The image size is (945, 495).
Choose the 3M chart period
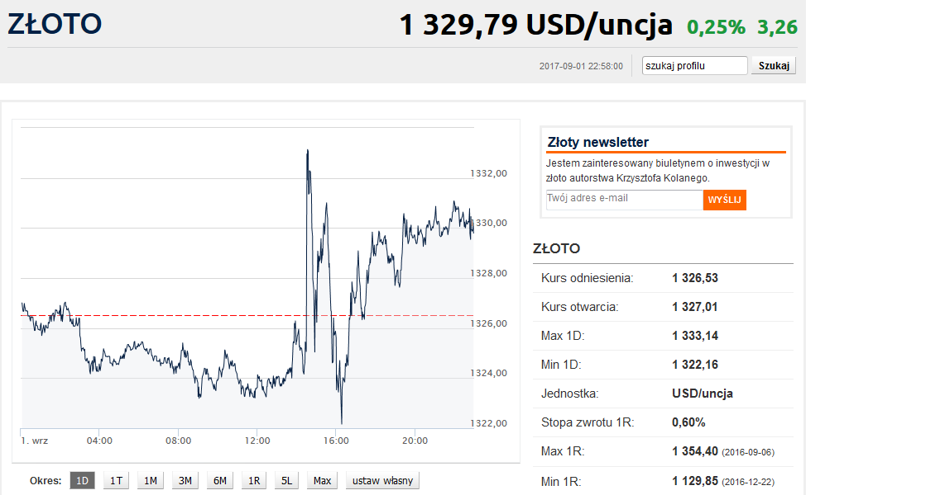tap(185, 481)
